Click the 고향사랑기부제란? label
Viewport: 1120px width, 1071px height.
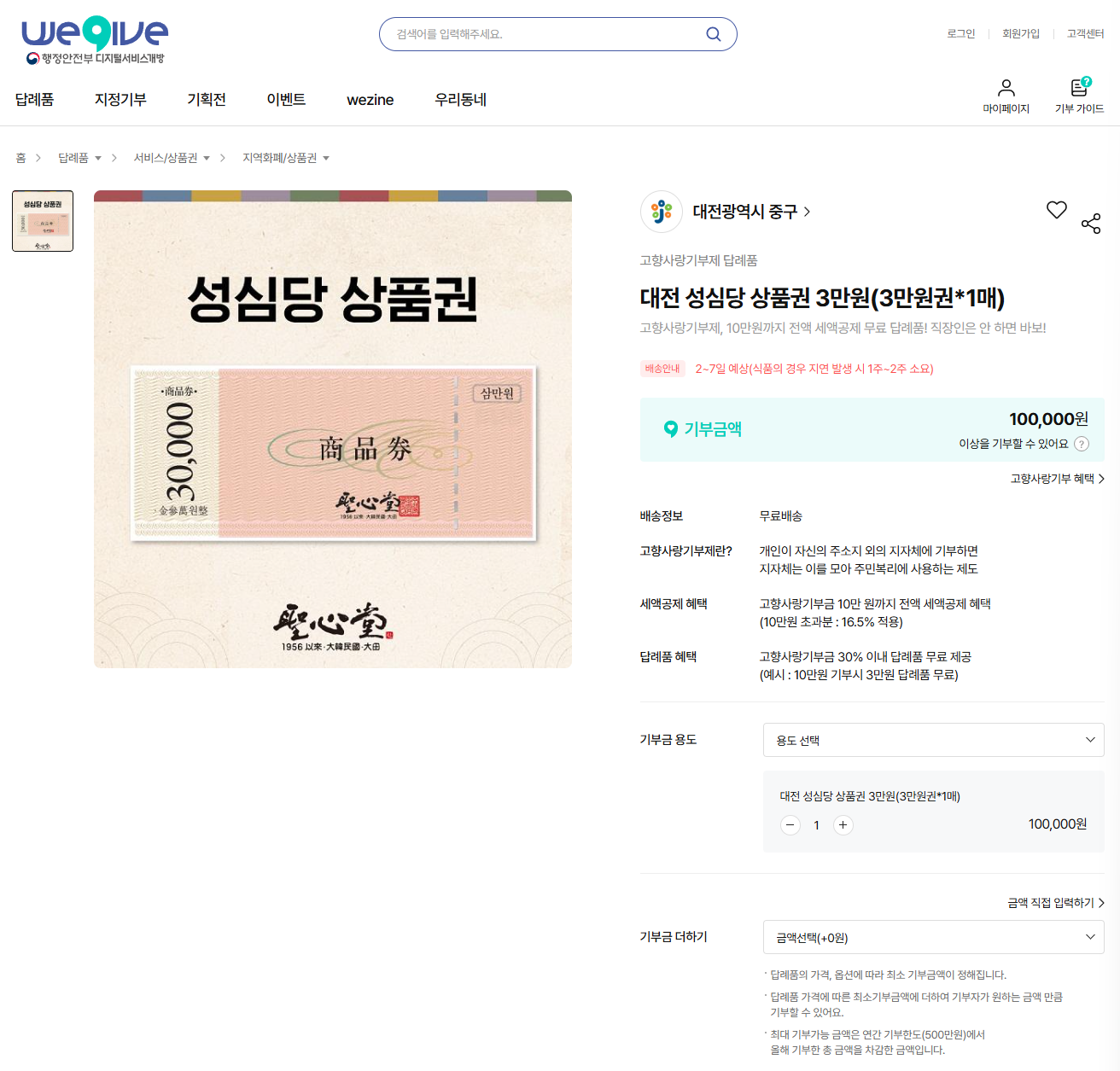tap(686, 551)
